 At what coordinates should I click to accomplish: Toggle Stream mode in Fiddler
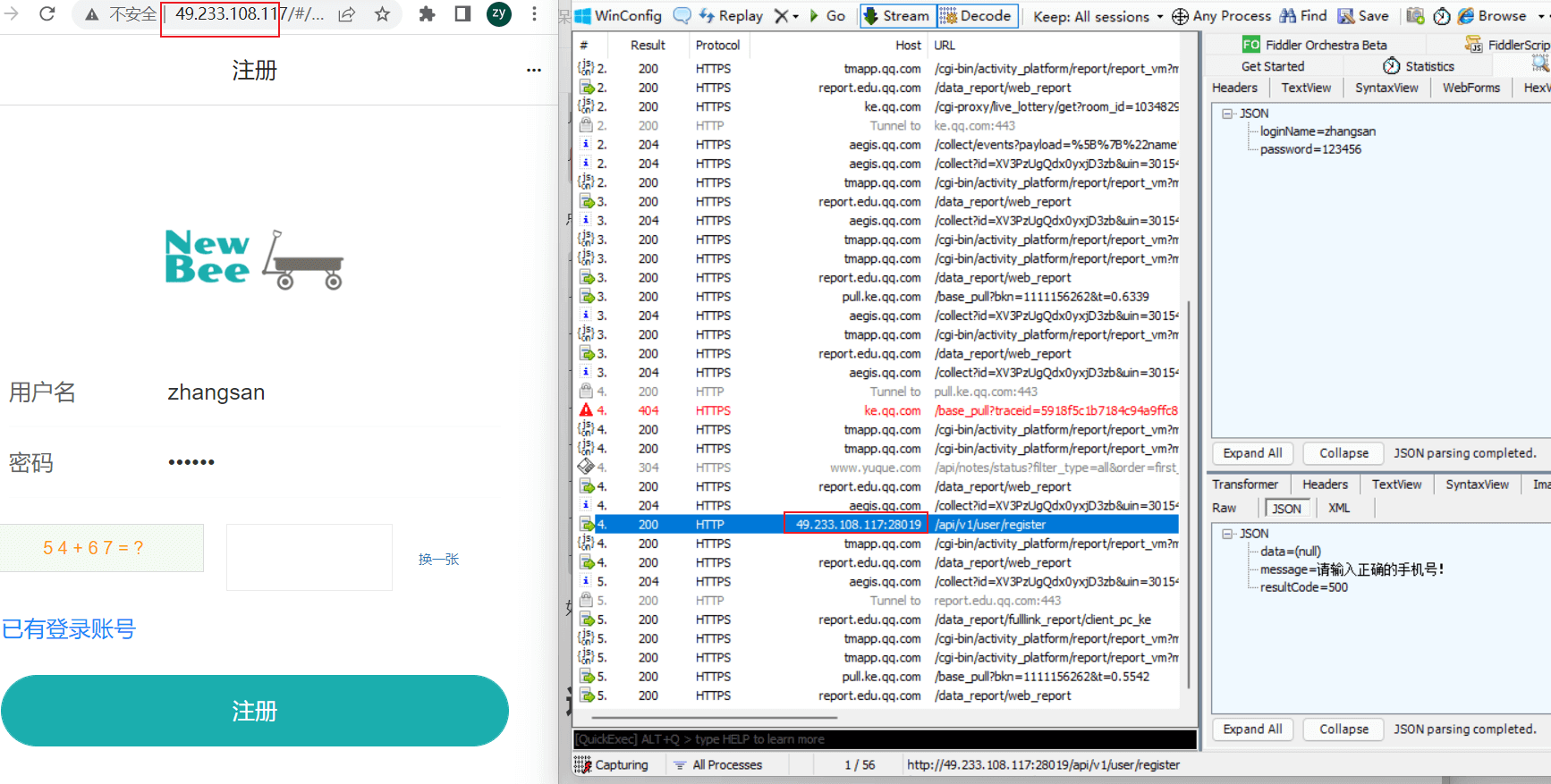pyautogui.click(x=897, y=16)
